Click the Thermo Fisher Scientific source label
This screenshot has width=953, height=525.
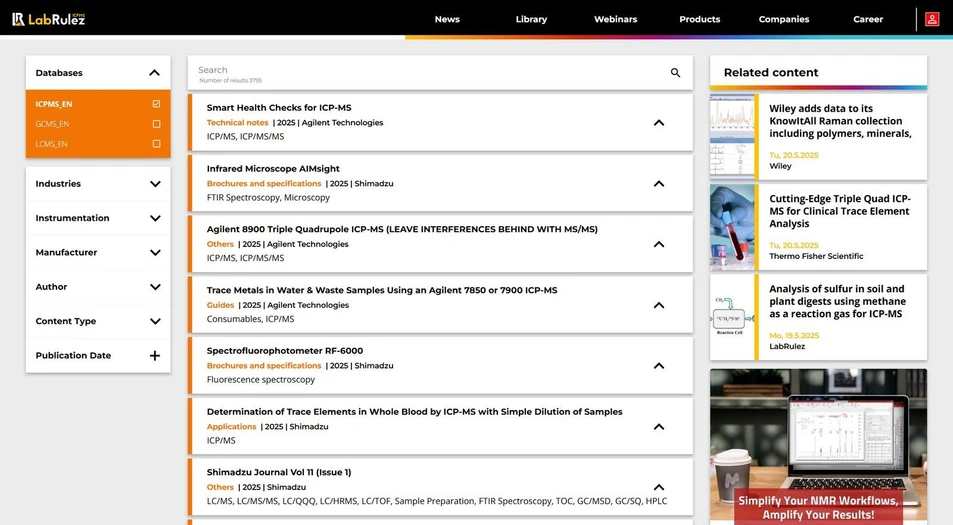[816, 256]
